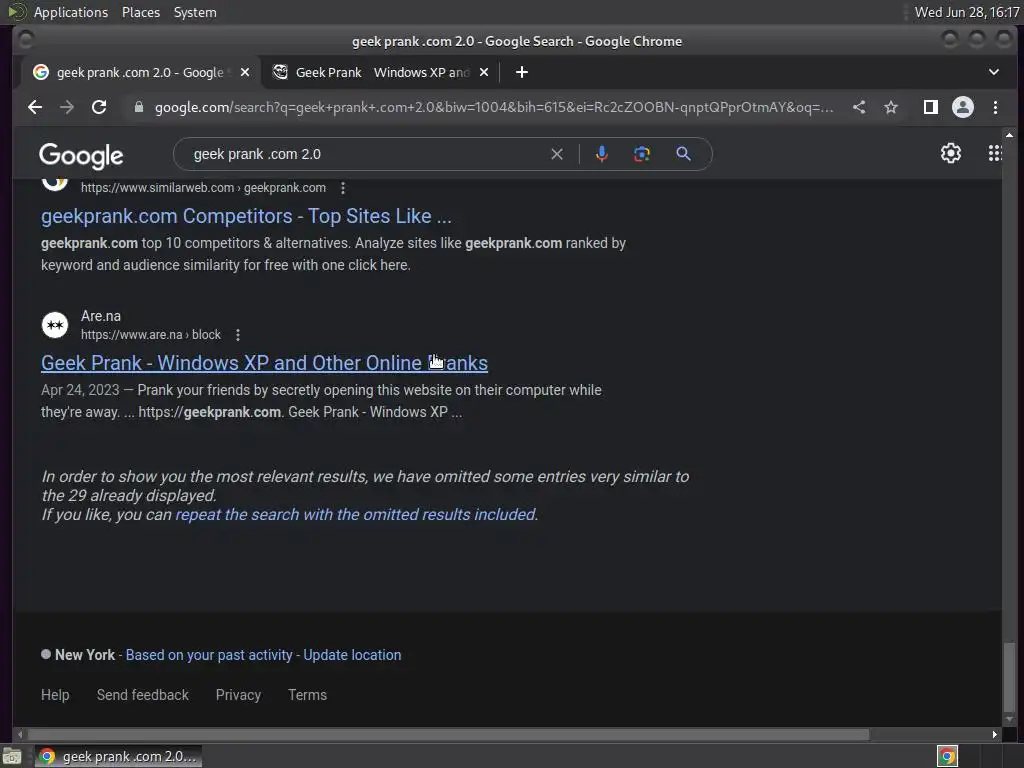Click the scroll up arrow of vertical scrollbar
Screen dimensions: 1024x768
coord(1010,135)
